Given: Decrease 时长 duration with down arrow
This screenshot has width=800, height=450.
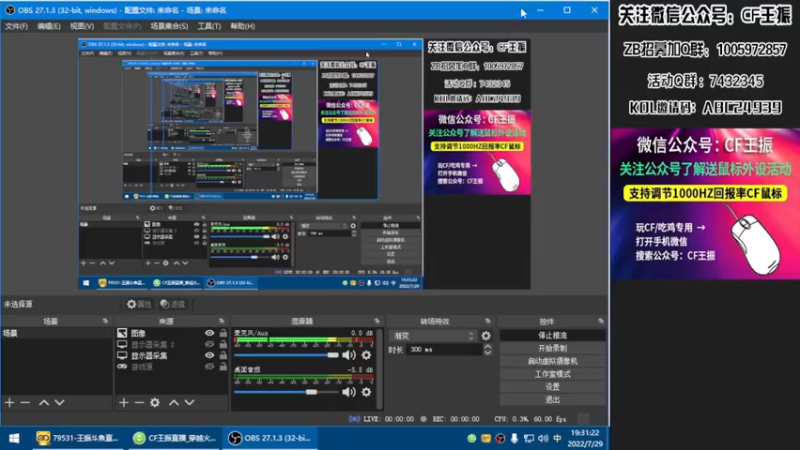Looking at the screenshot, I should 488,353.
